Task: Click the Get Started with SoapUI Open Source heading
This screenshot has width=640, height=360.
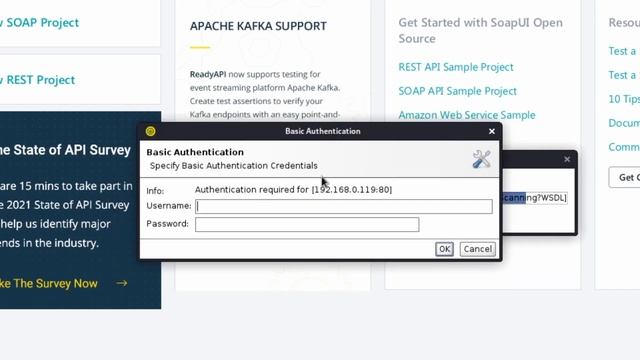Action: 480,31
